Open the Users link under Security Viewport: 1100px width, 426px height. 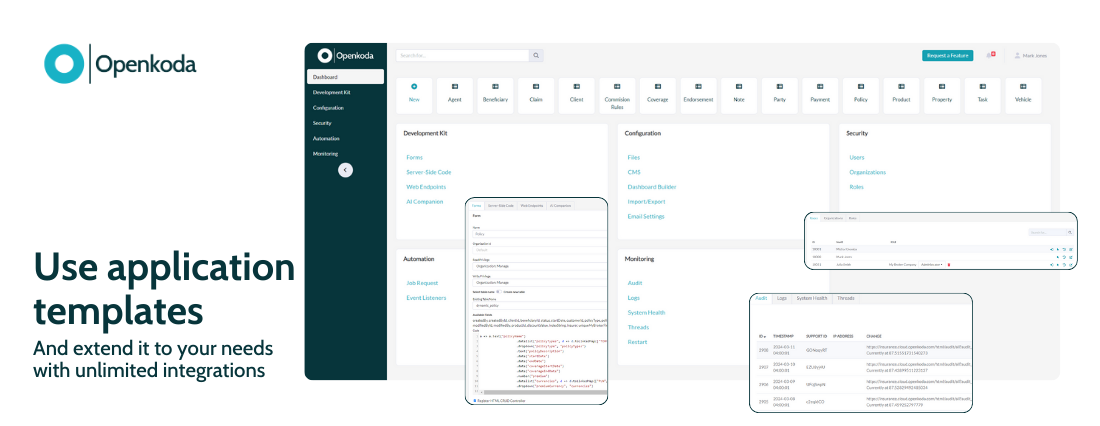pyautogui.click(x=857, y=158)
